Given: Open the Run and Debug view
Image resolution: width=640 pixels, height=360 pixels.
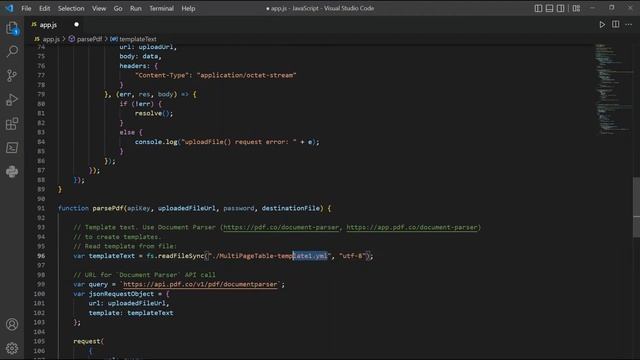Looking at the screenshot, I should coord(12,100).
